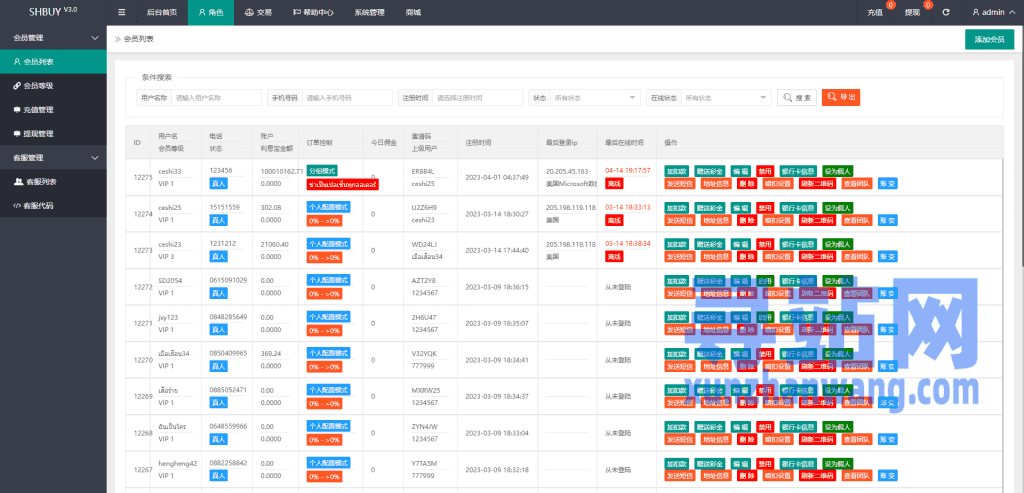The image size is (1024, 493).
Task: Click 查看团队 for user ceshi25
Action: (857, 220)
